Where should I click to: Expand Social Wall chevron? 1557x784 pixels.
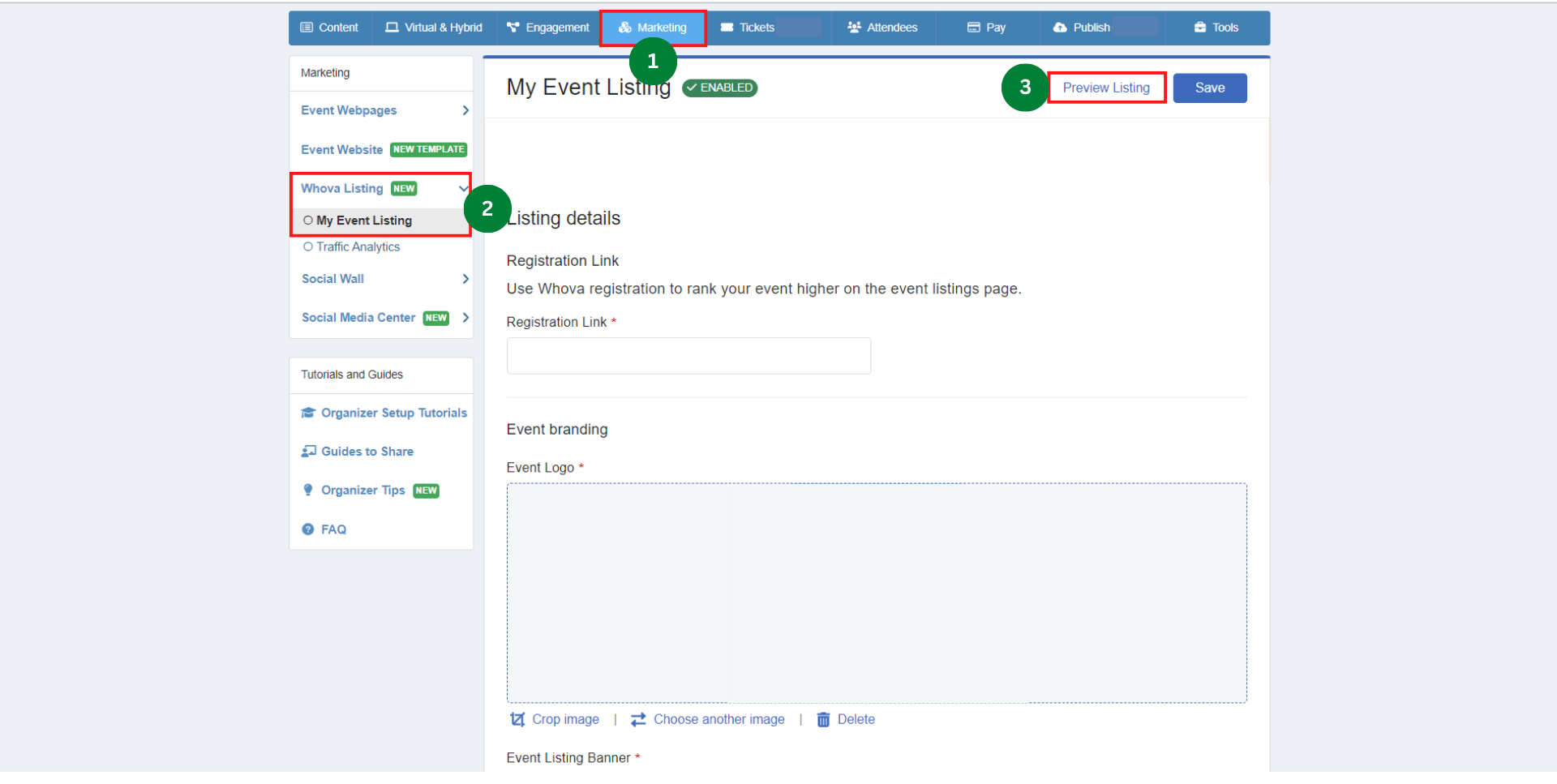tap(465, 279)
